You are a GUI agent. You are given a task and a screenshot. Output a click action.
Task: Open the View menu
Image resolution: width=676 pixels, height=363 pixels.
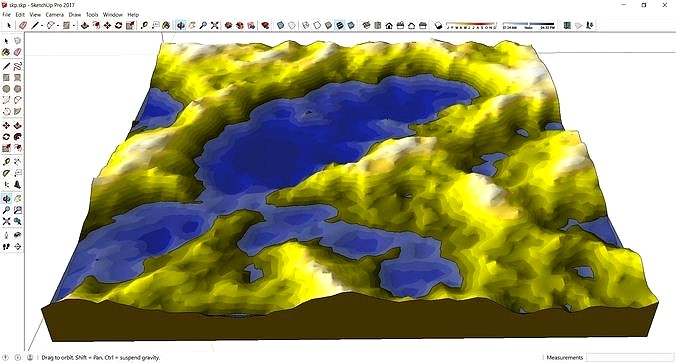click(35, 15)
